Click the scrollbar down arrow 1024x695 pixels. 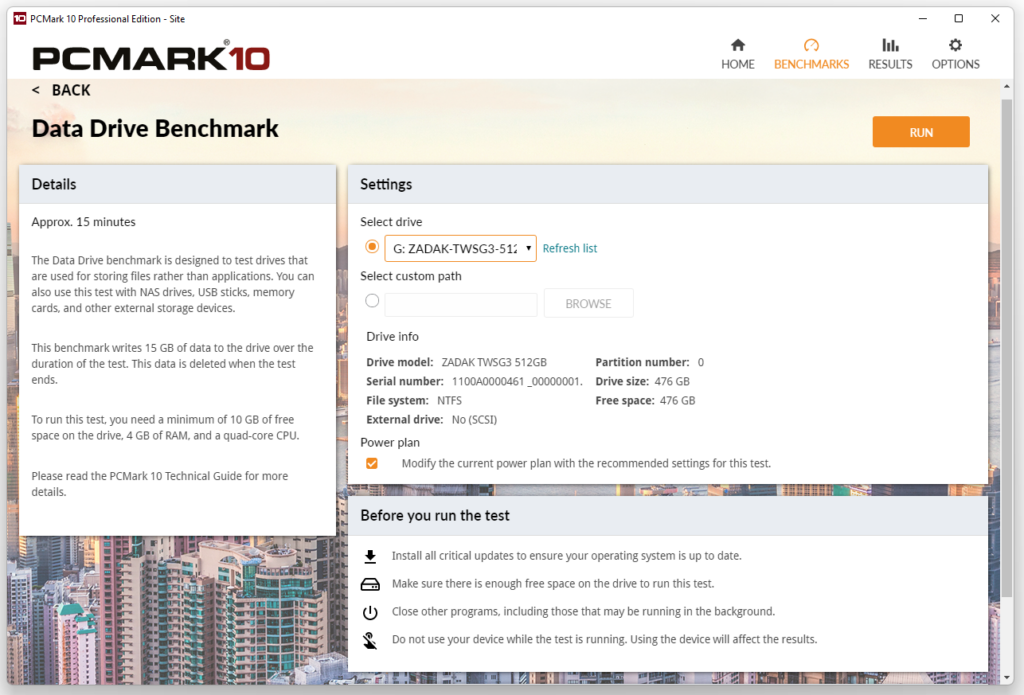coord(1006,677)
